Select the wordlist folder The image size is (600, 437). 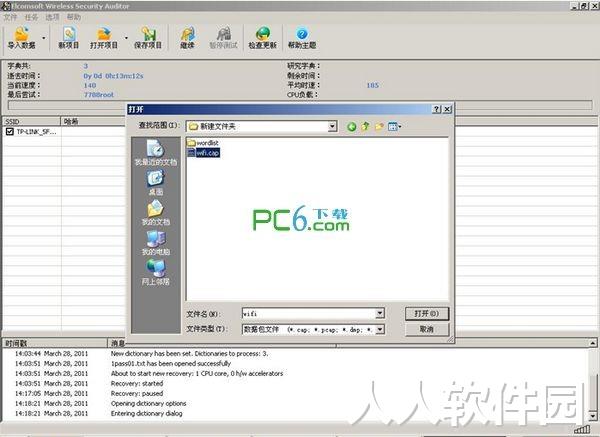click(x=203, y=143)
